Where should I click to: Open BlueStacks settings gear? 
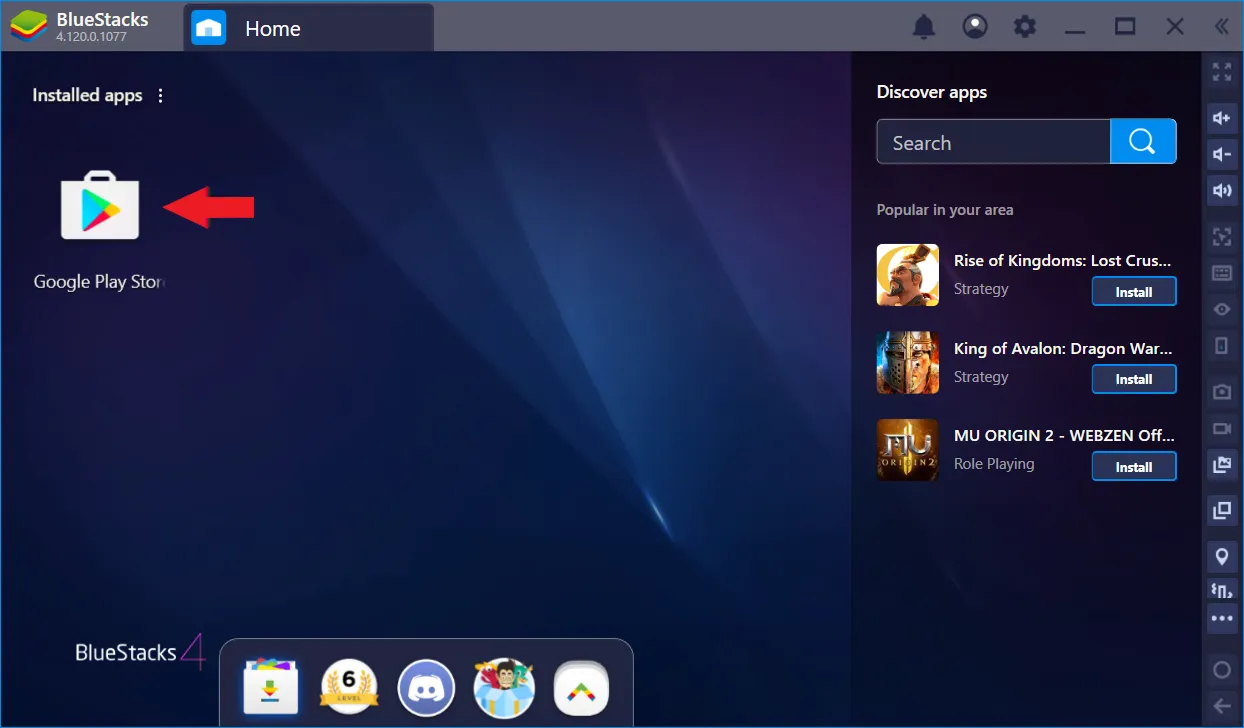coord(1025,27)
